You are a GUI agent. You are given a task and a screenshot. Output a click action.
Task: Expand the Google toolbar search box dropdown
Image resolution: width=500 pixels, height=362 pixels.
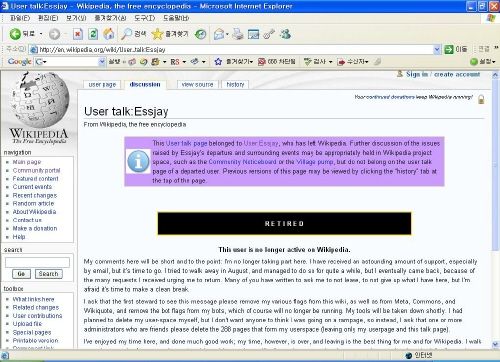coord(102,62)
